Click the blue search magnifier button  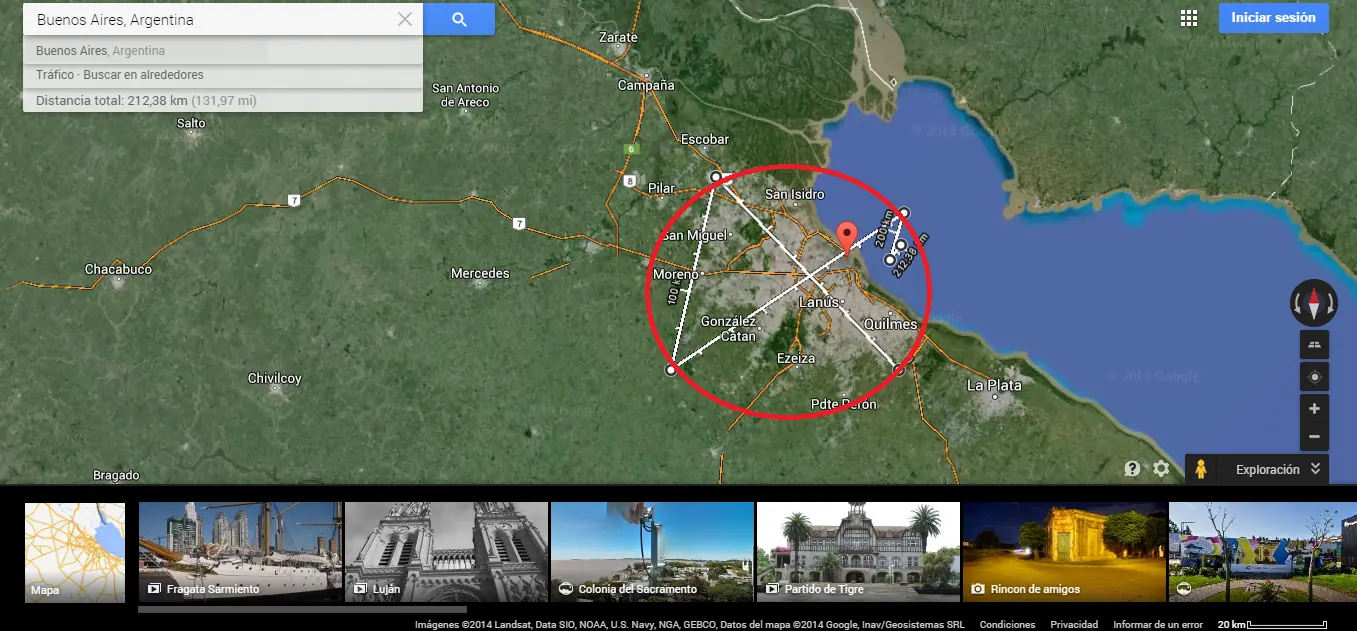point(459,19)
